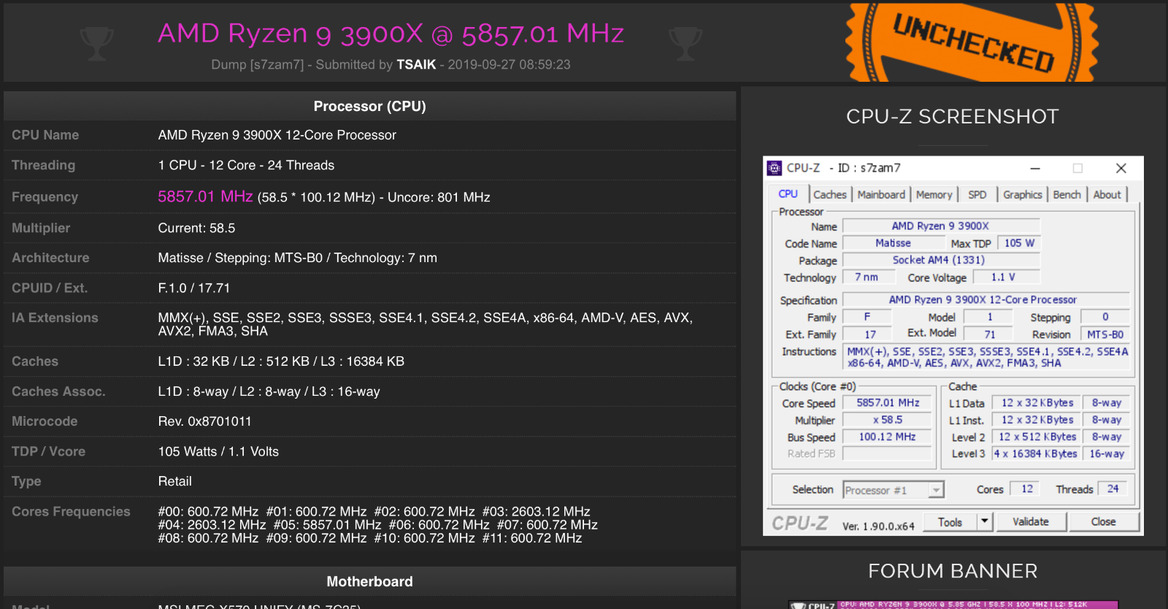
Task: Switch to the CPU tab in CPU-Z
Action: (x=788, y=194)
